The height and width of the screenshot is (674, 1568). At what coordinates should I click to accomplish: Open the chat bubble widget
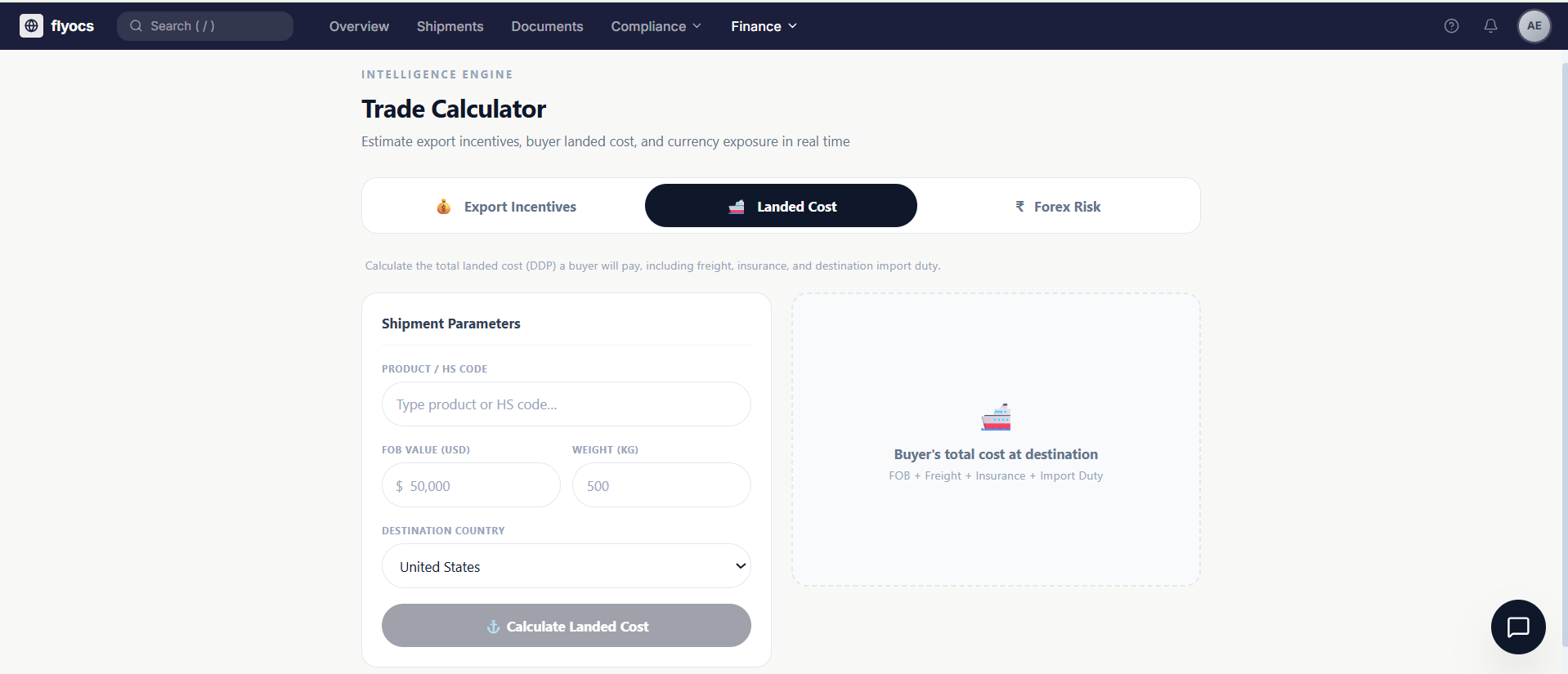pyautogui.click(x=1517, y=627)
